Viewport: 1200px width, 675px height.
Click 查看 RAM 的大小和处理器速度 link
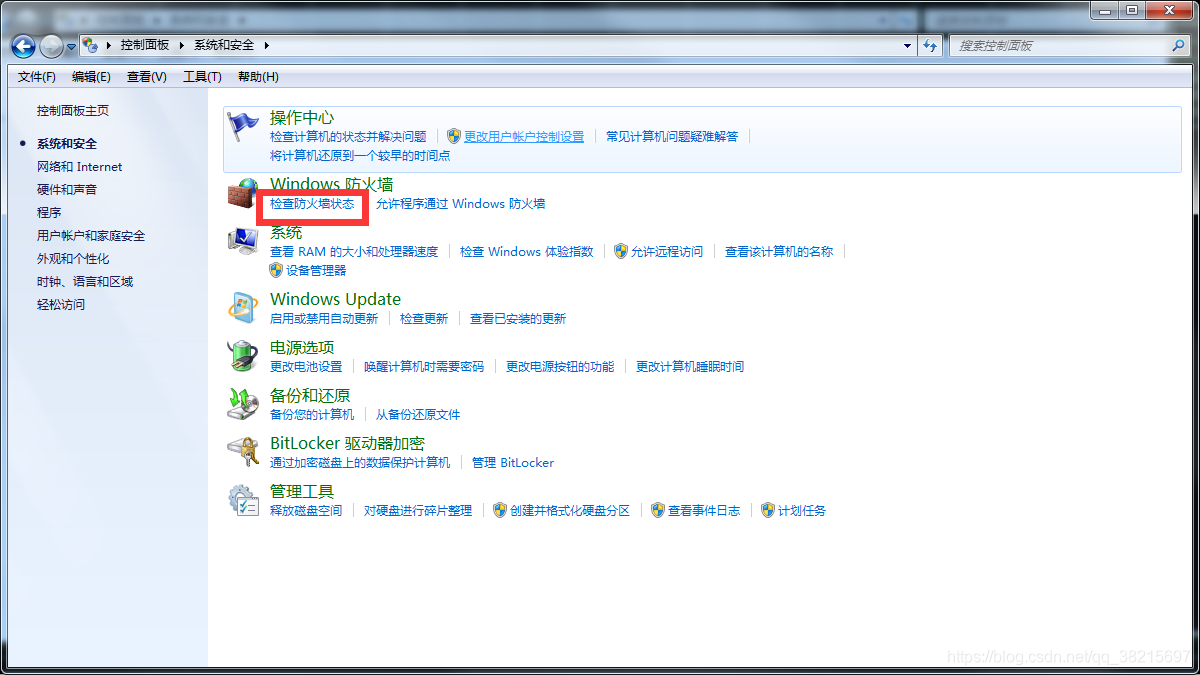[354, 252]
